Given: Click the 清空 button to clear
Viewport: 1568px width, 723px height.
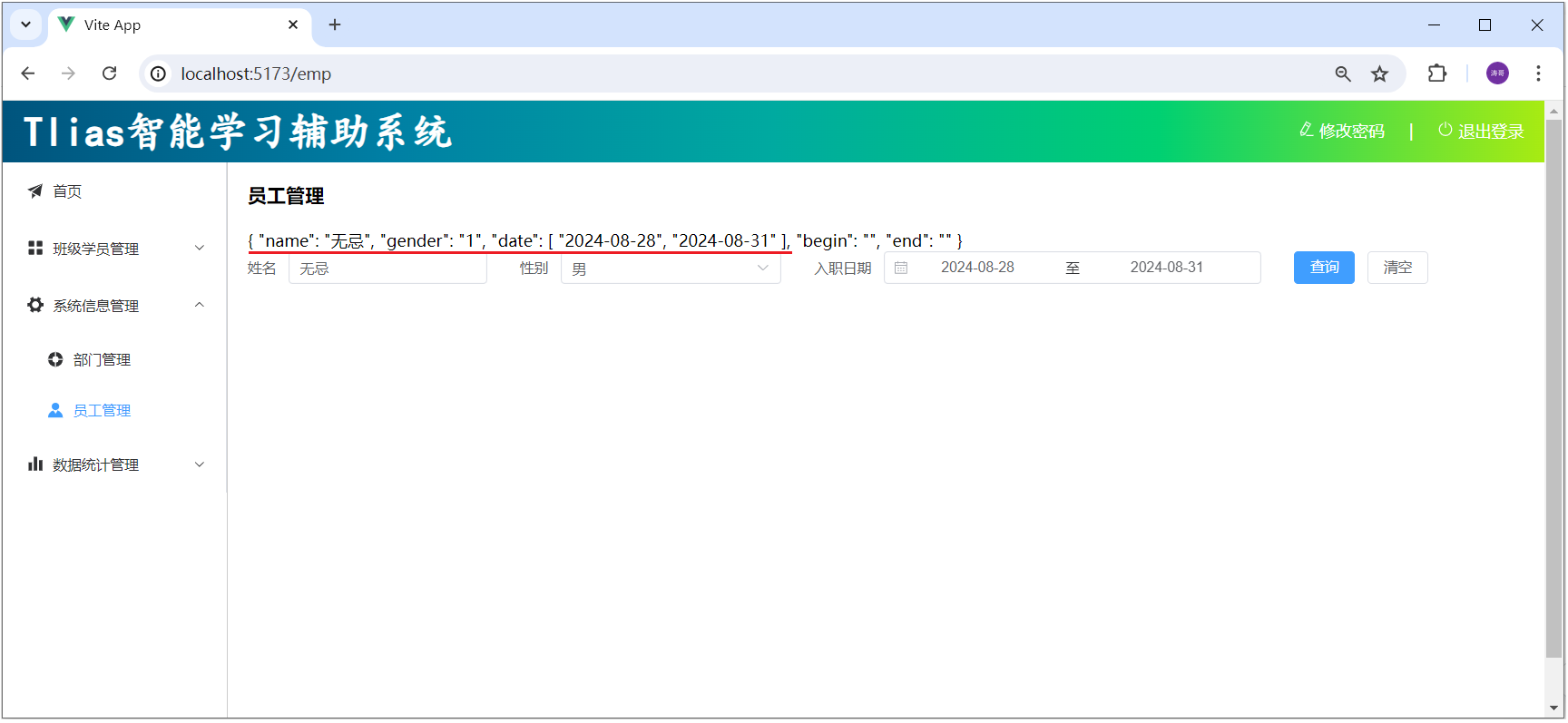Looking at the screenshot, I should [1396, 268].
